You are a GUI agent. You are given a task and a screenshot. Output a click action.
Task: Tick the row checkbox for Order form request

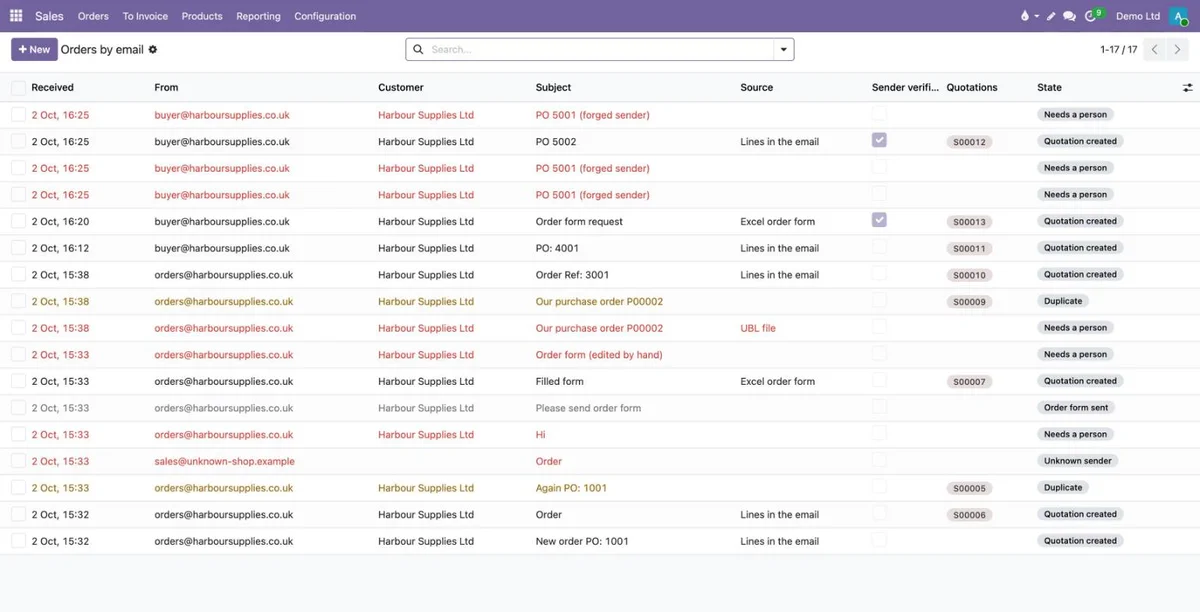18,221
